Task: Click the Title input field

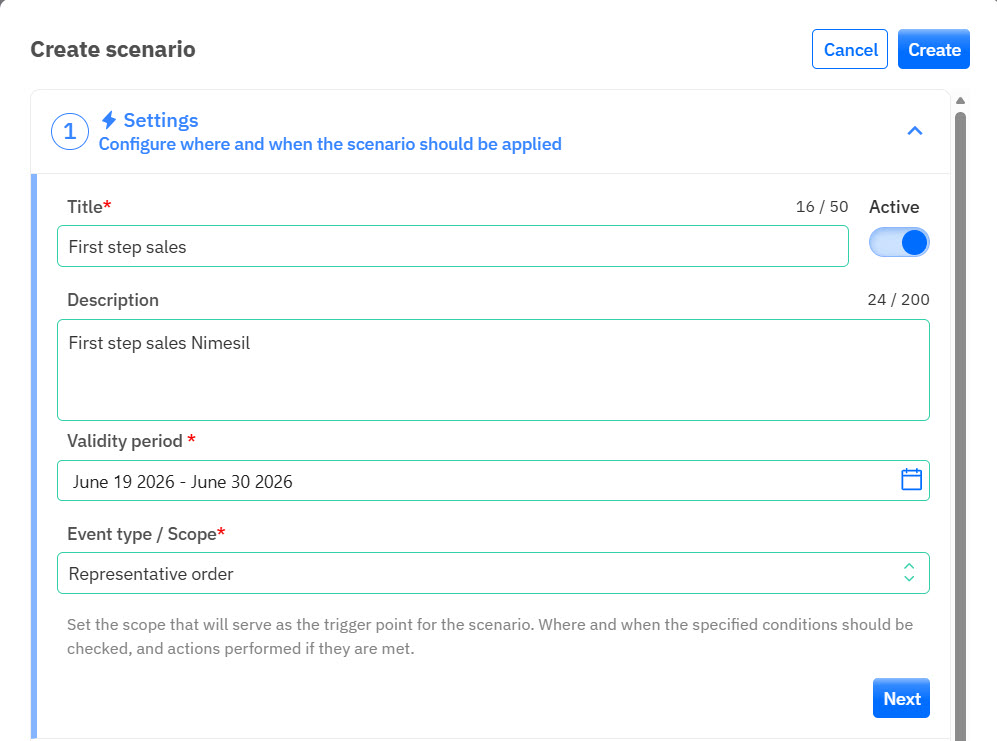Action: (x=453, y=246)
